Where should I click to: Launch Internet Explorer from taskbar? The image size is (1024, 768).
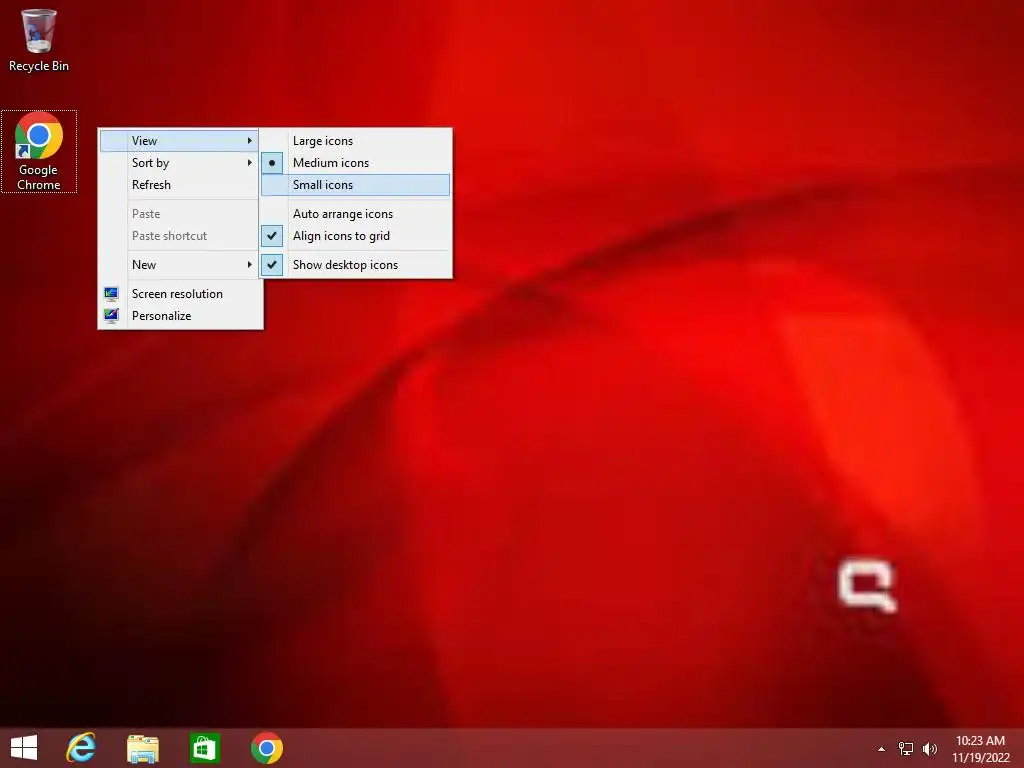pyautogui.click(x=81, y=748)
